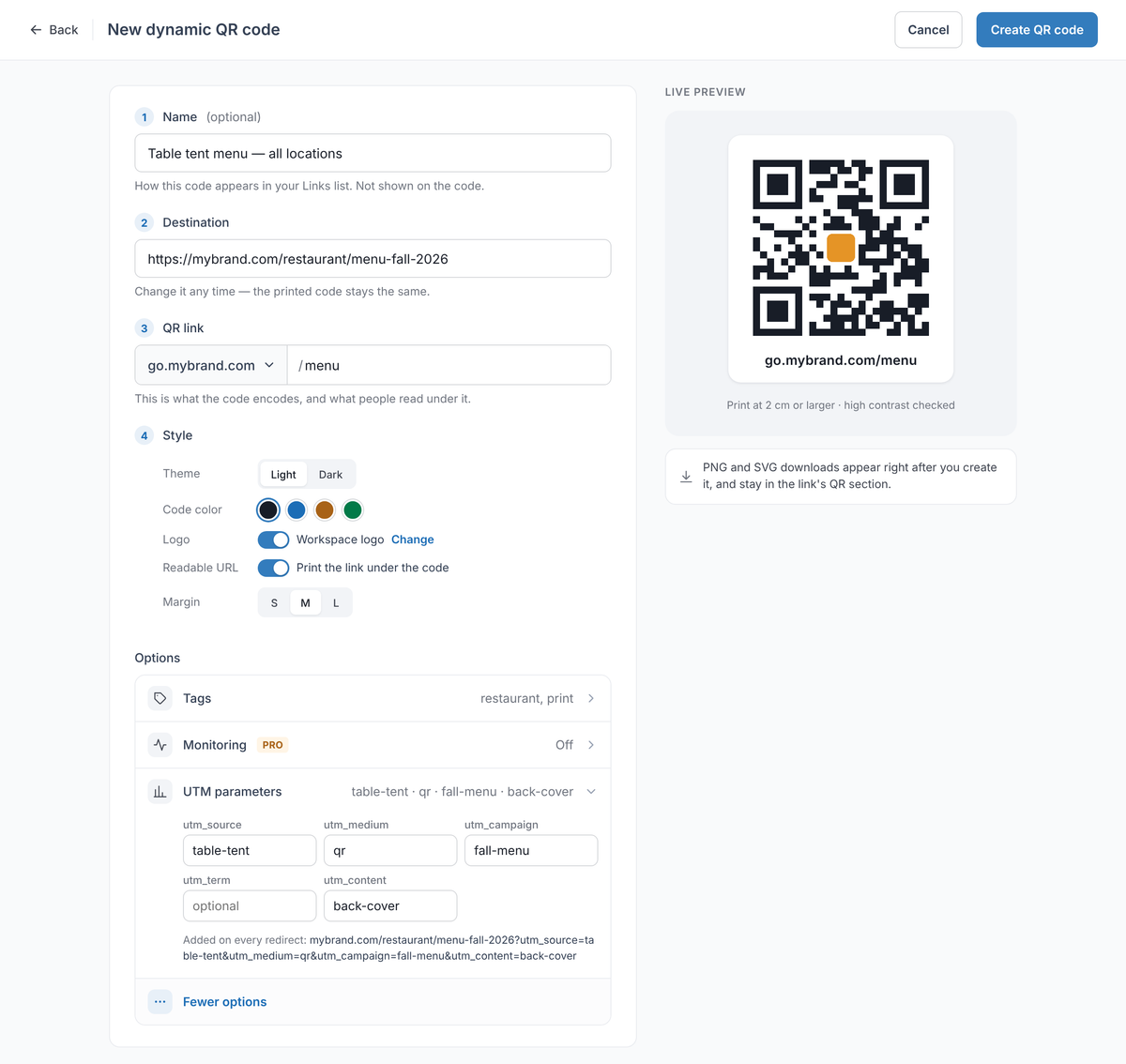
Task: Click 'restaurant, print' tags value
Action: point(526,698)
